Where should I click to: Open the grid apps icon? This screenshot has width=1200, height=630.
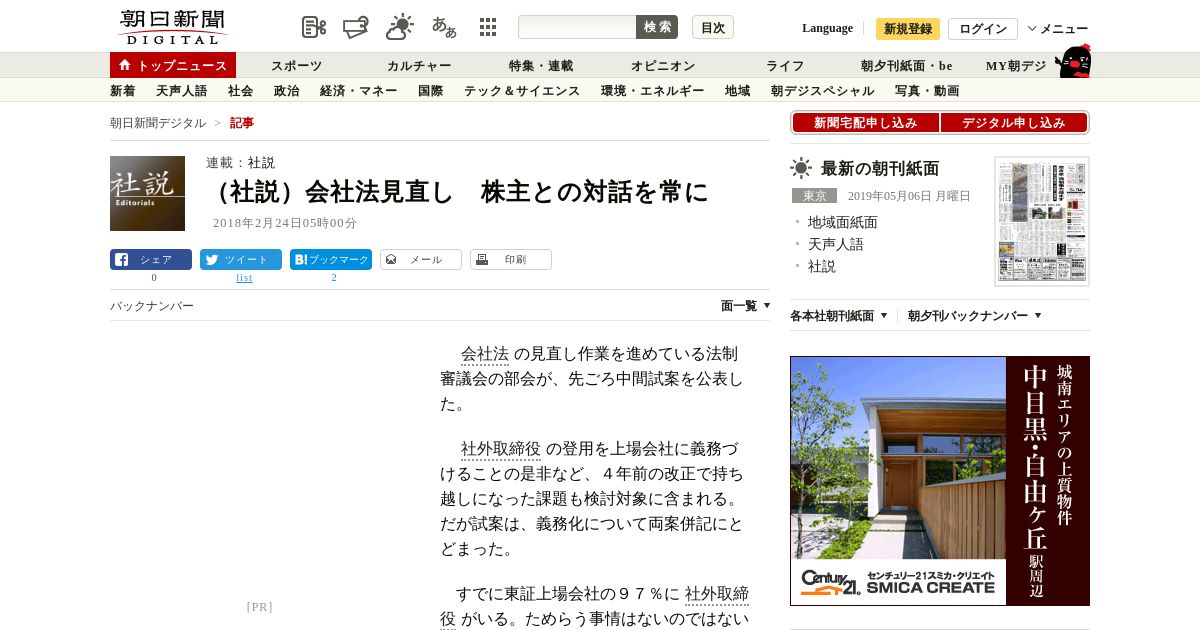[488, 27]
